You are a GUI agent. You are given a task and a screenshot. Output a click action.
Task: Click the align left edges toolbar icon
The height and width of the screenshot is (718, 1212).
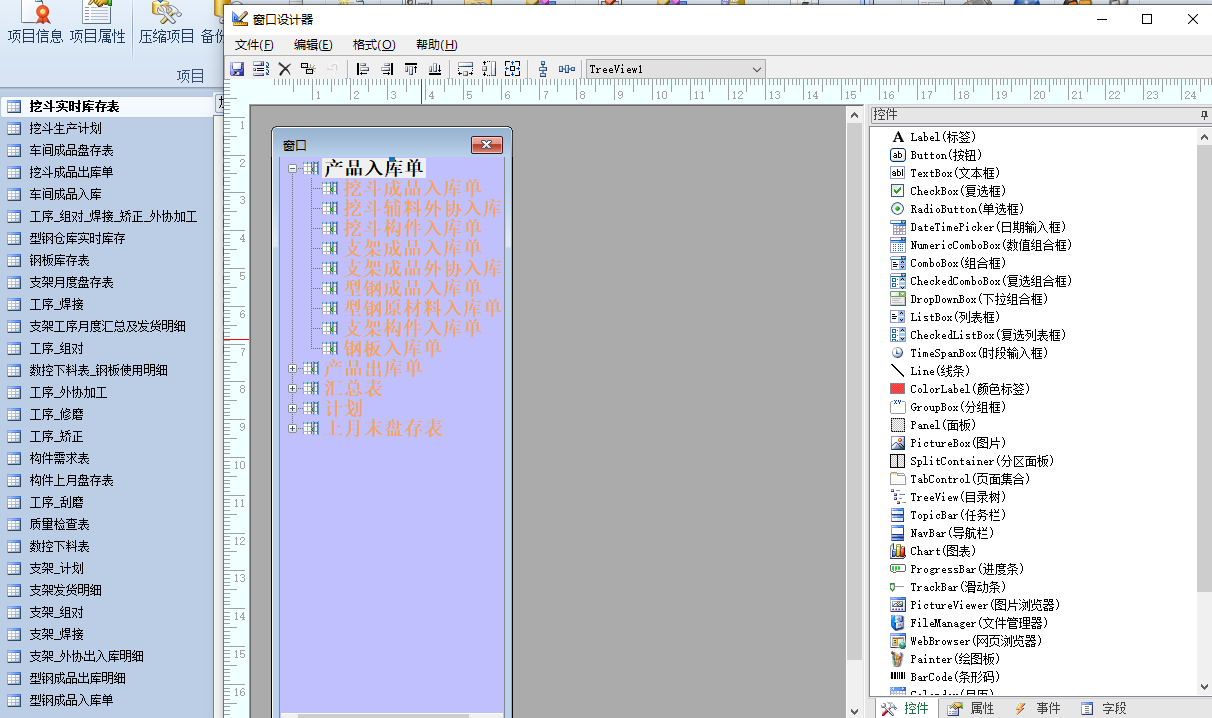(x=363, y=69)
